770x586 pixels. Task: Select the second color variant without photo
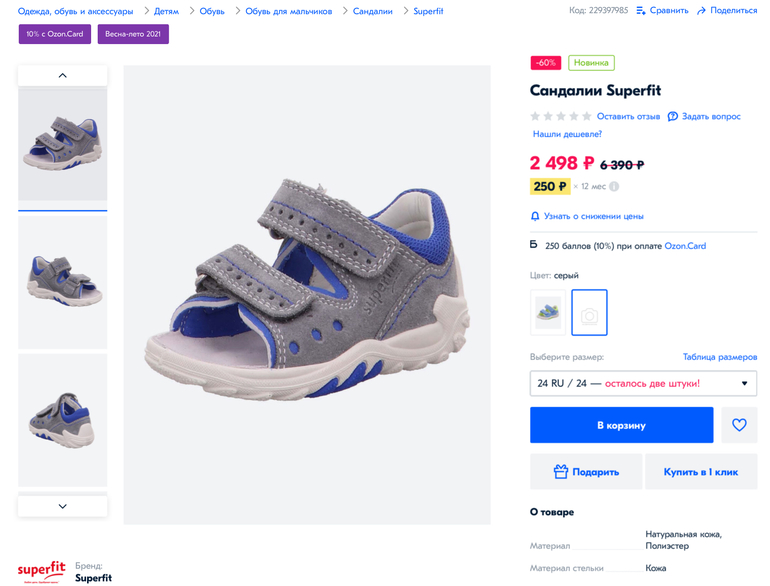coord(589,312)
